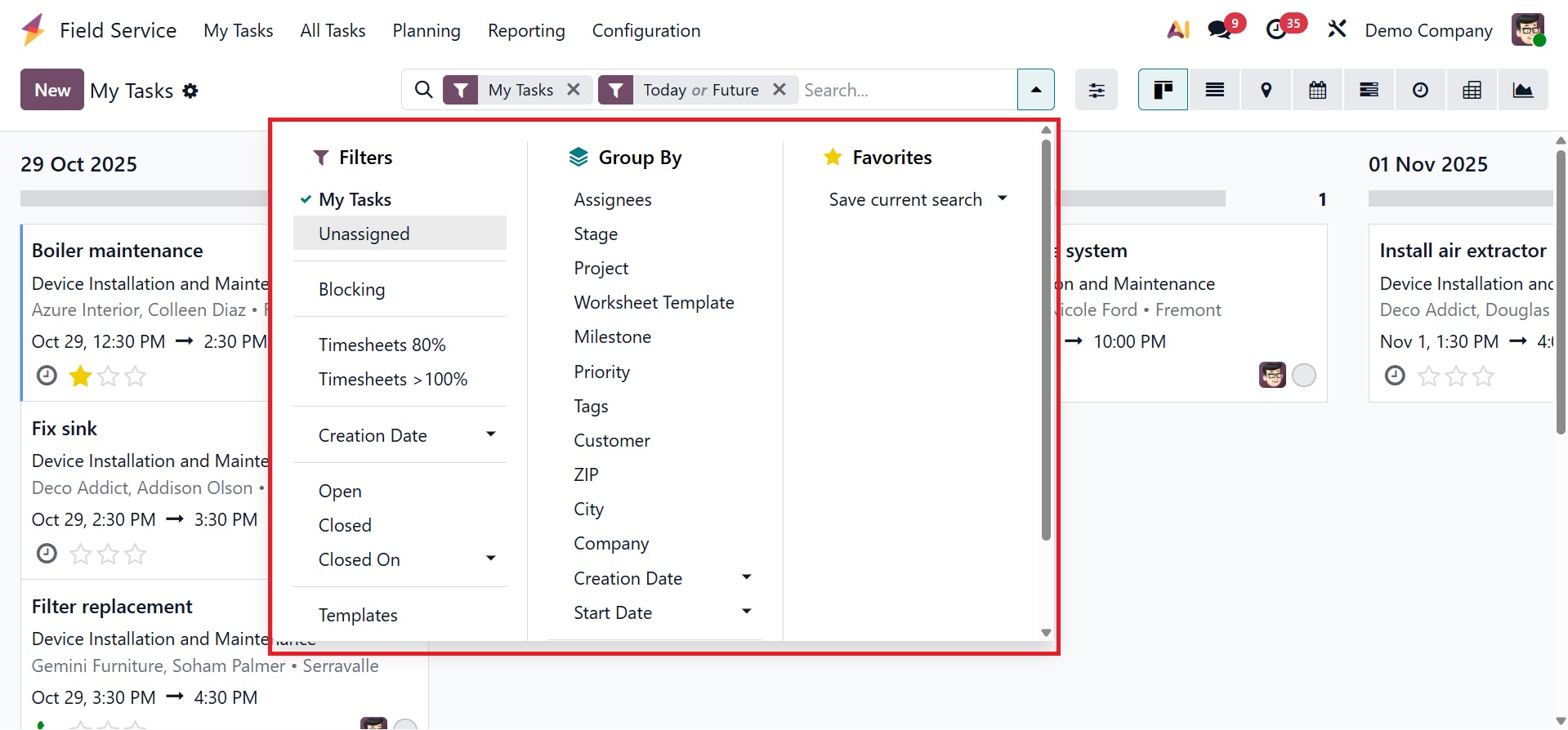The width and height of the screenshot is (1568, 730).
Task: Open the Reporting menu
Action: [526, 31]
